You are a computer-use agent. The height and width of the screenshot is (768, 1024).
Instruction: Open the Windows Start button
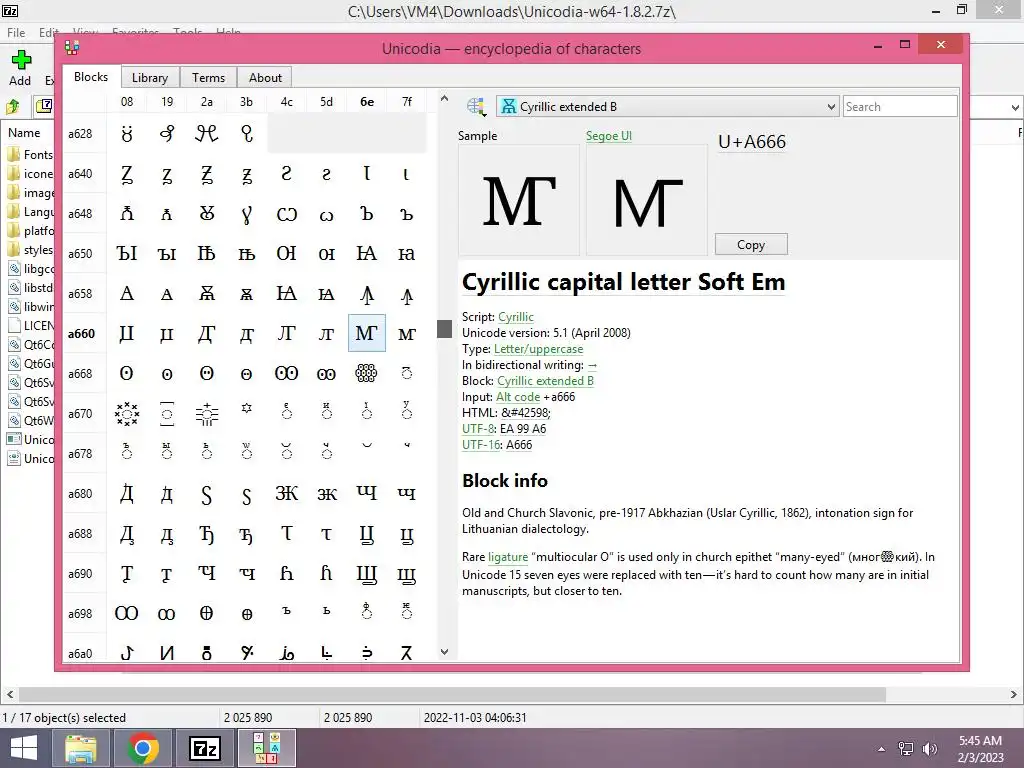click(24, 748)
